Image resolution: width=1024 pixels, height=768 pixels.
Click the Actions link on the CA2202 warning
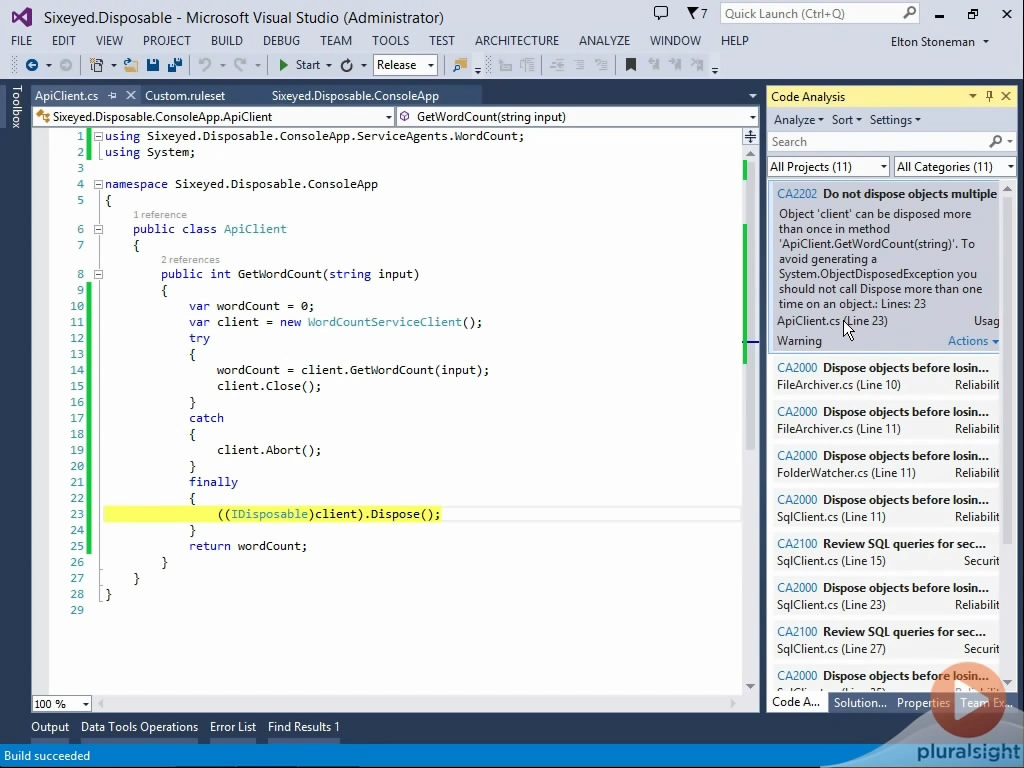(967, 340)
